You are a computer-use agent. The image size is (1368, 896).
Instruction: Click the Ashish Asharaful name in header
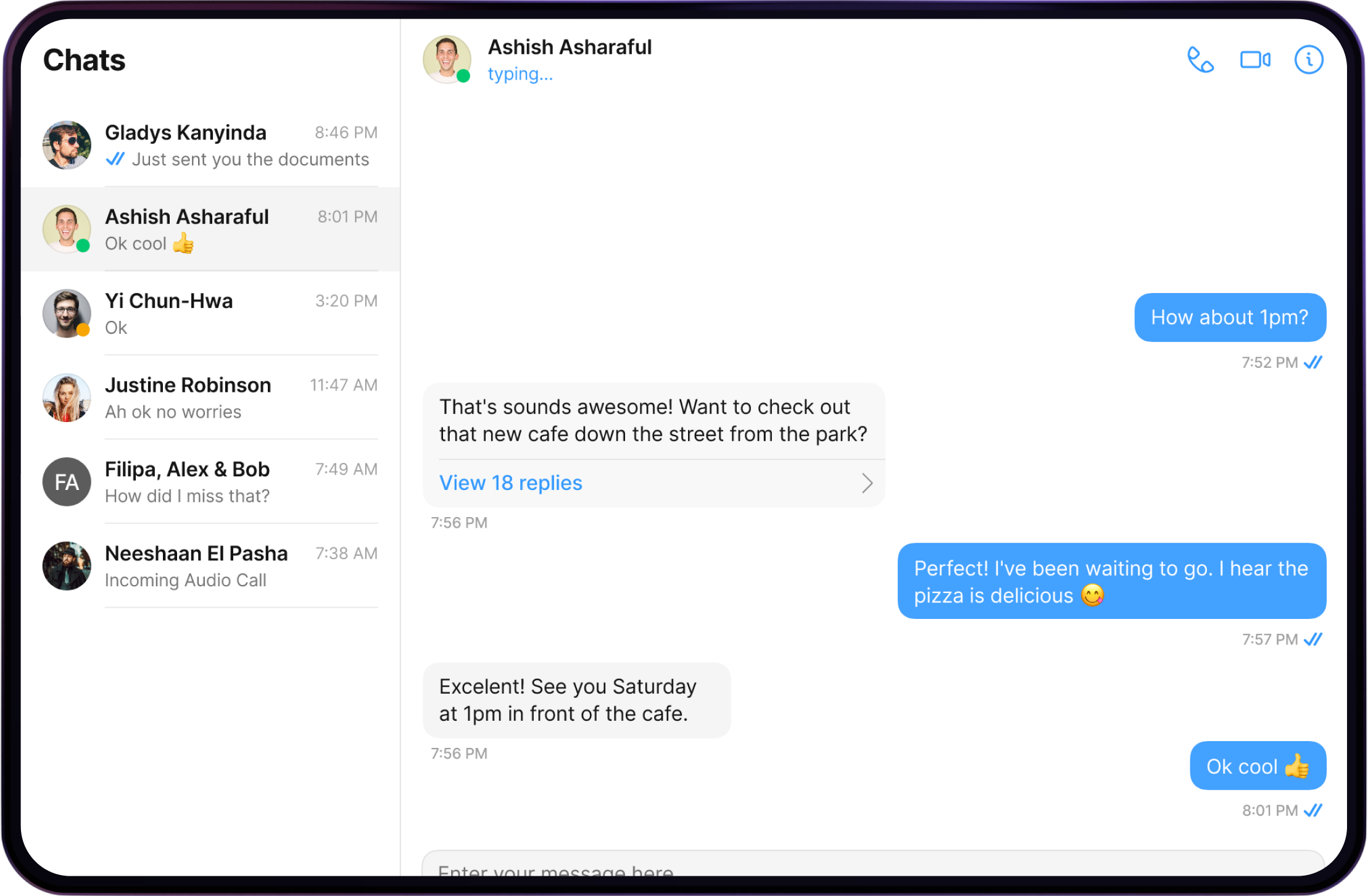[570, 48]
